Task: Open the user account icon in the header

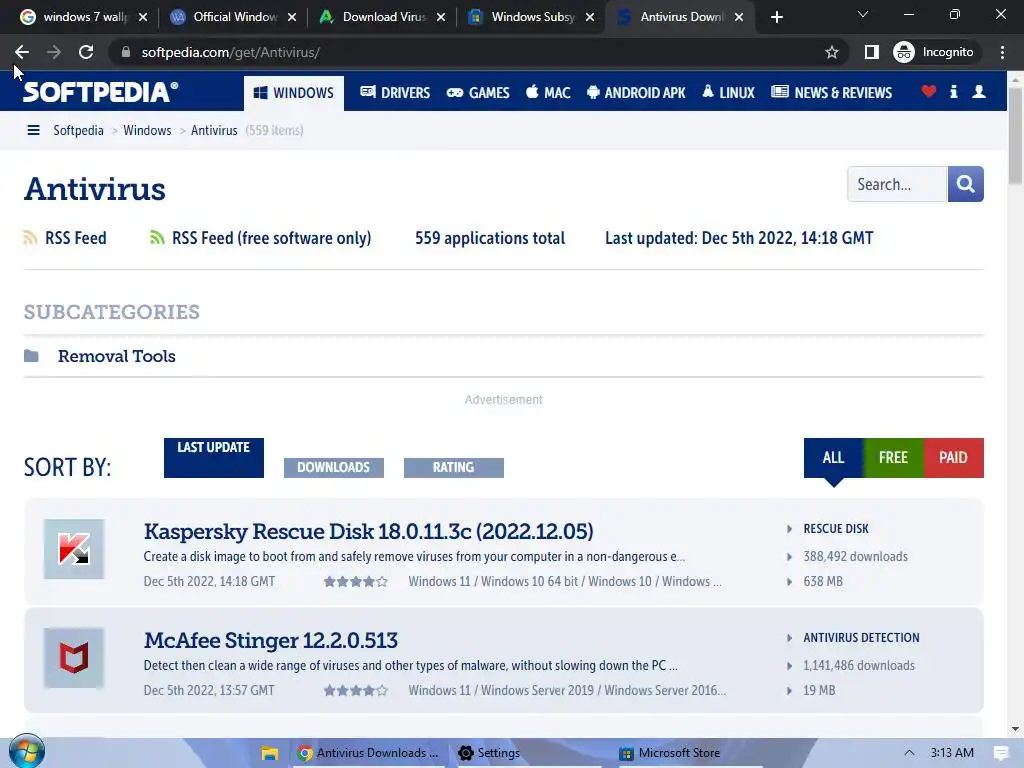Action: pyautogui.click(x=978, y=91)
